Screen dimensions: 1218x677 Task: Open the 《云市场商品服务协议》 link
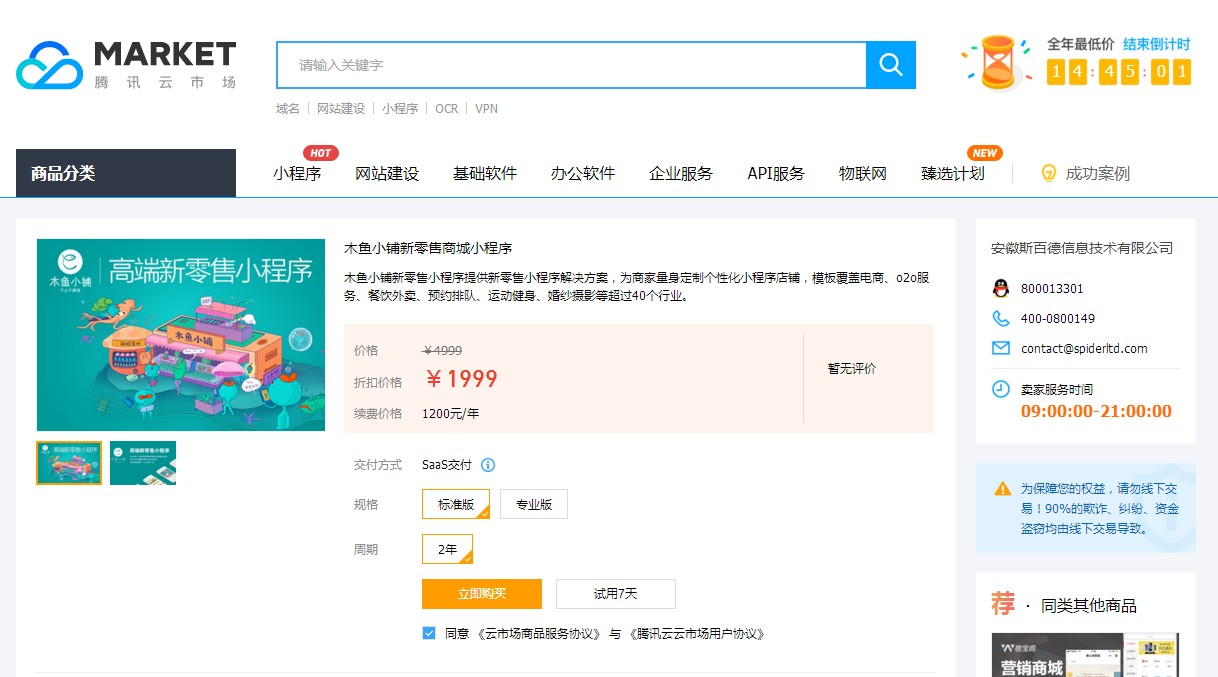pyautogui.click(x=540, y=634)
